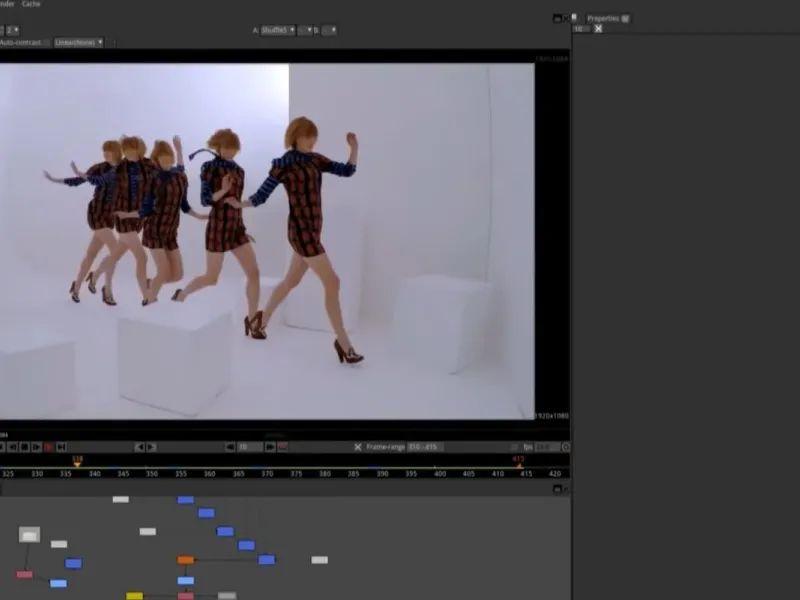The image size is (800, 600).
Task: Step to the next frame
Action: [x=151, y=447]
